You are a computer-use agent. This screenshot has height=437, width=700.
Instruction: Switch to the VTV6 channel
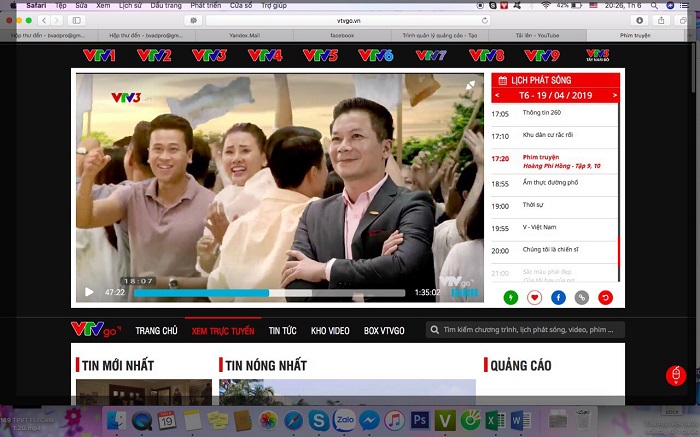(375, 55)
